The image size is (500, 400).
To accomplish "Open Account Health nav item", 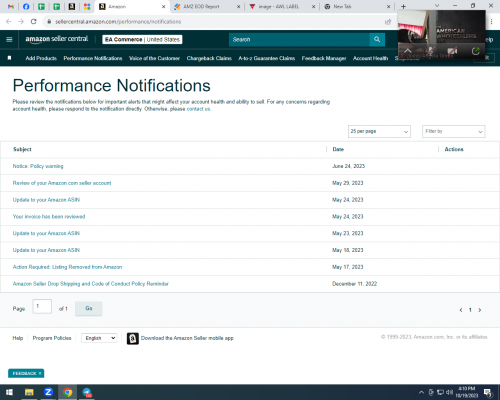I will [371, 58].
